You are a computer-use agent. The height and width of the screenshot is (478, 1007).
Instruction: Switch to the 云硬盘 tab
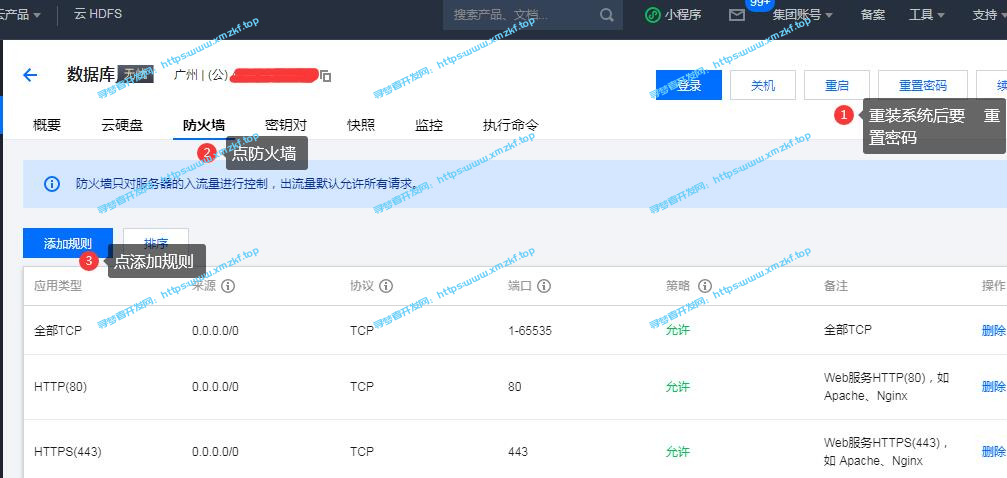click(x=122, y=125)
